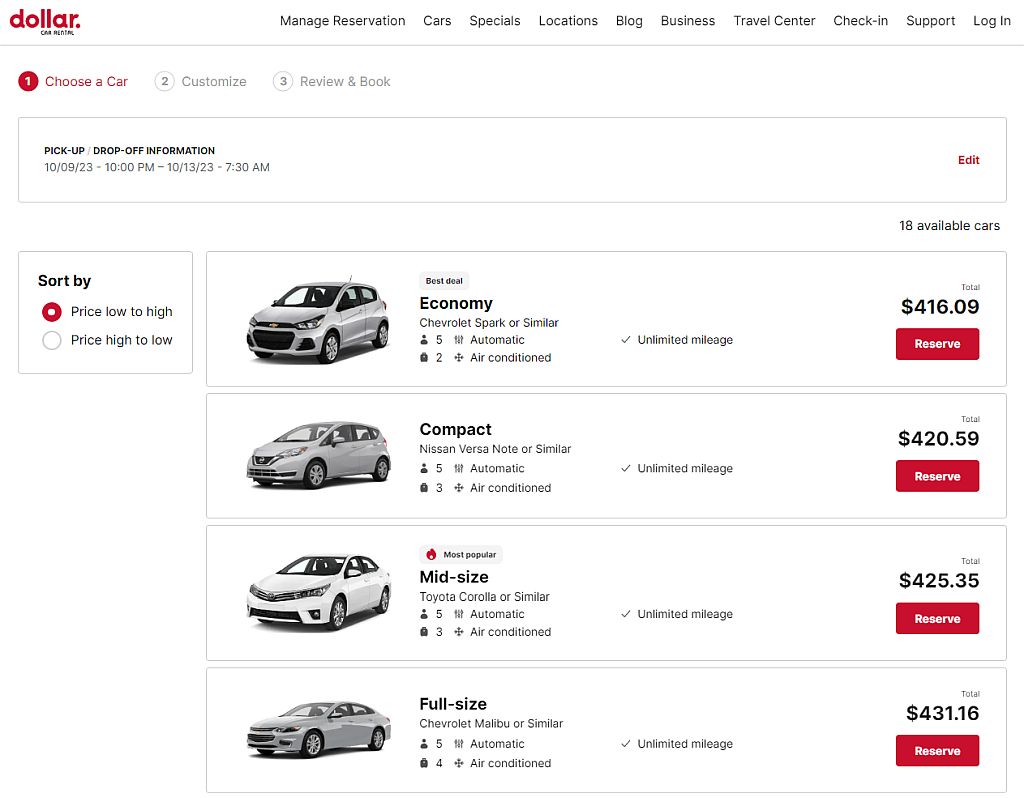Screen dimensions: 1024x798
Task: Click the Nissan Versa Note thumbnail image
Action: tap(316, 455)
